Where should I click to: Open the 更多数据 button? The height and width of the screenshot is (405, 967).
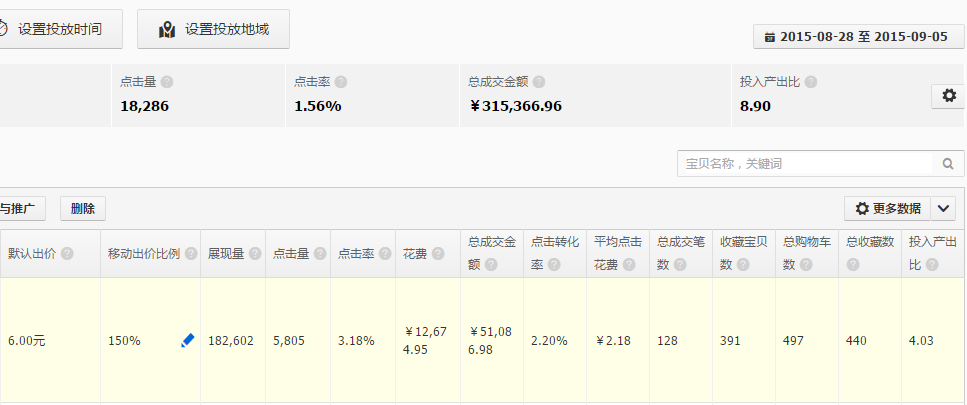tap(887, 208)
